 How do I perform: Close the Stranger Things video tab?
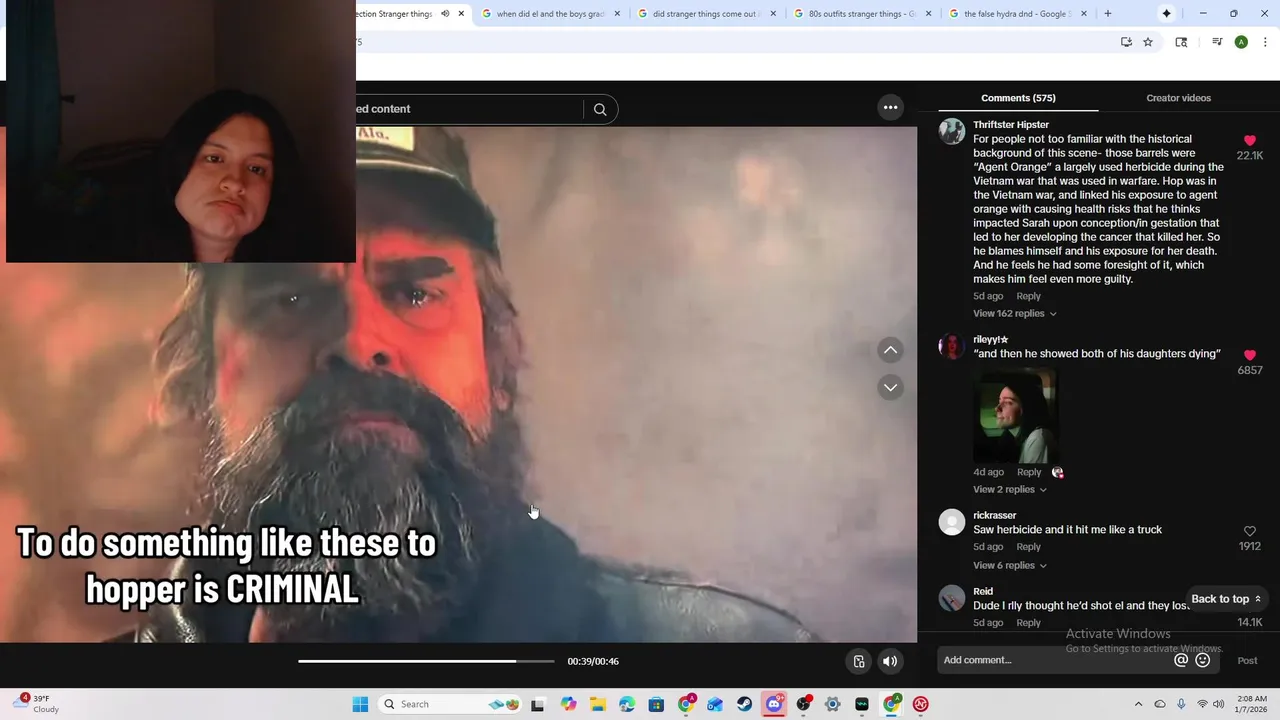click(462, 14)
